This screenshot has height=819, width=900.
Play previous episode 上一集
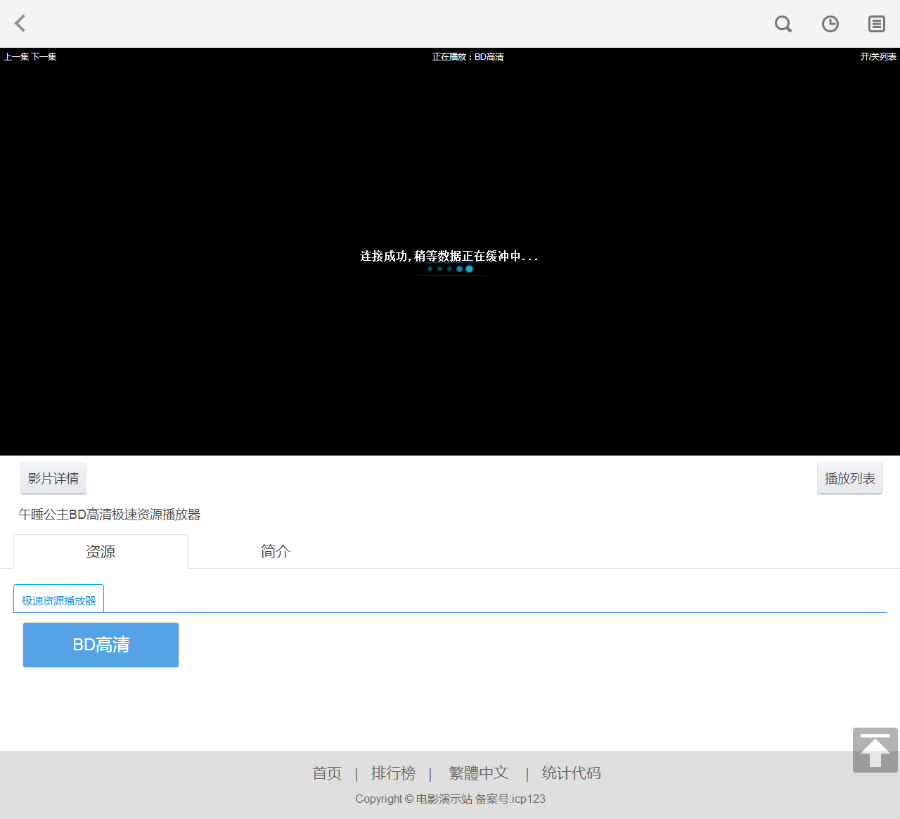click(16, 57)
